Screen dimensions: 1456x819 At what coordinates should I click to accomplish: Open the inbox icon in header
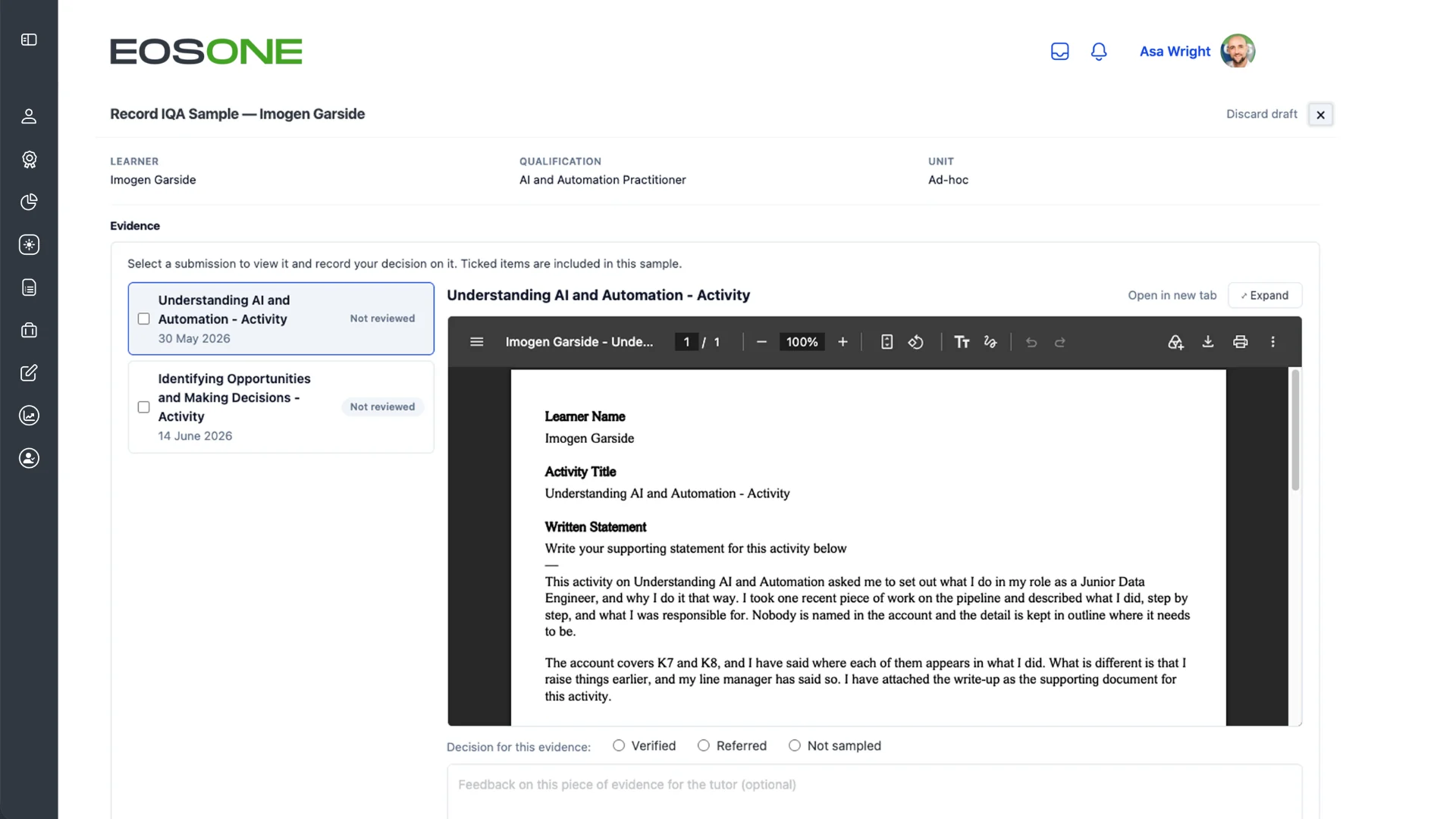(1059, 52)
